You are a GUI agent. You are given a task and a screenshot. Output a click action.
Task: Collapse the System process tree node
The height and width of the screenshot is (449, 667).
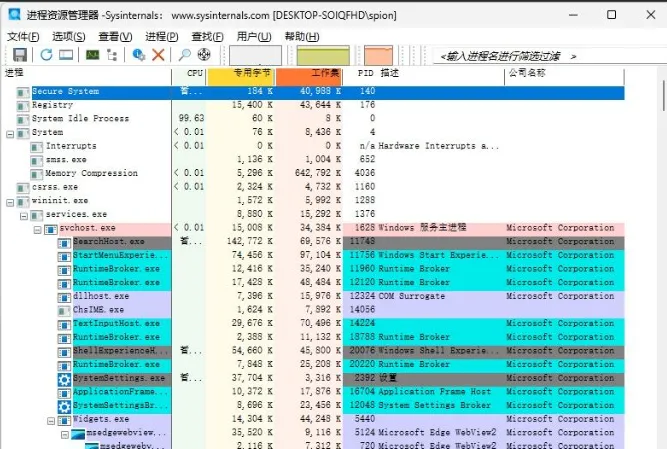pyautogui.click(x=10, y=134)
